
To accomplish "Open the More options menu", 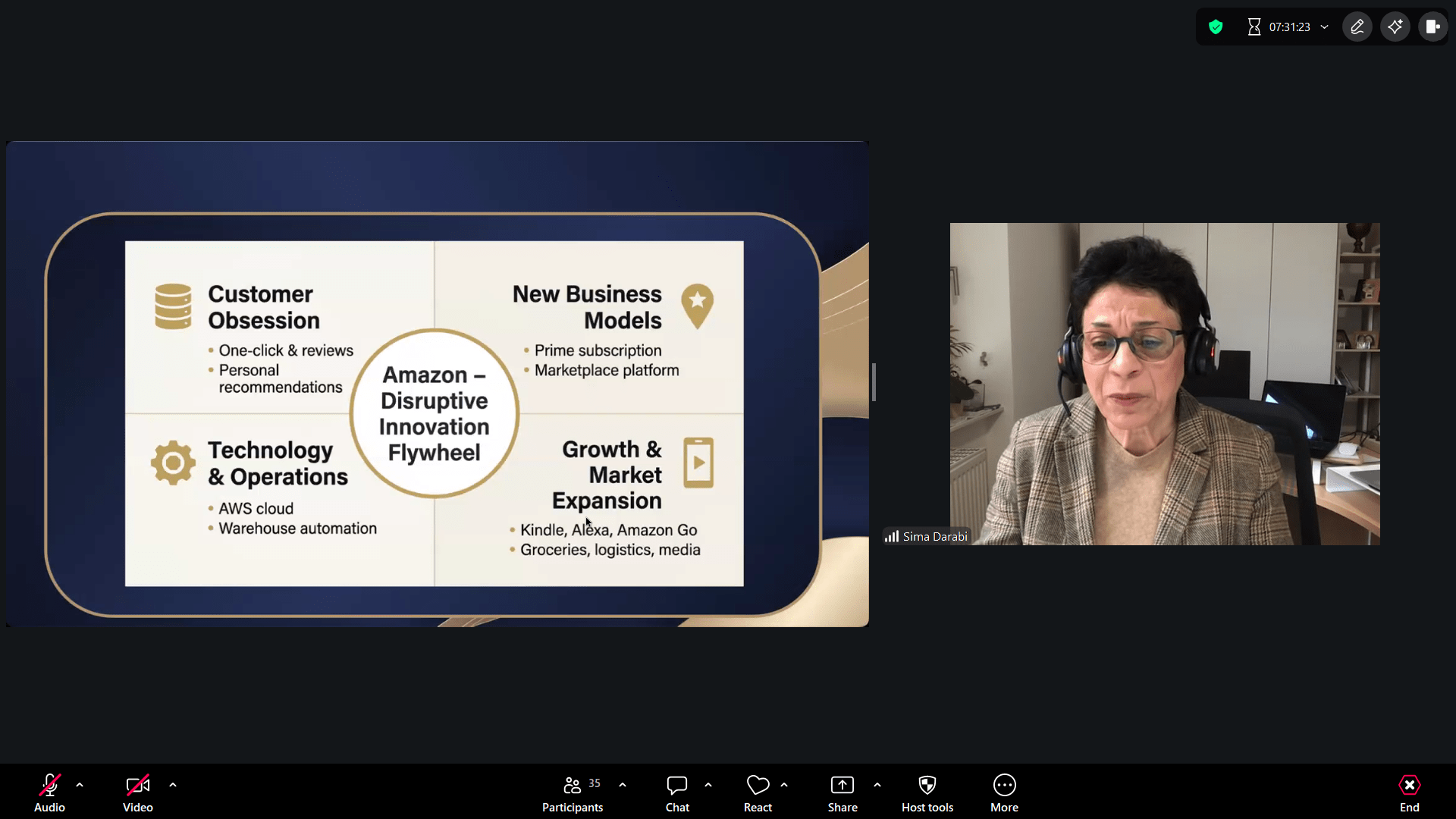I will click(1004, 792).
